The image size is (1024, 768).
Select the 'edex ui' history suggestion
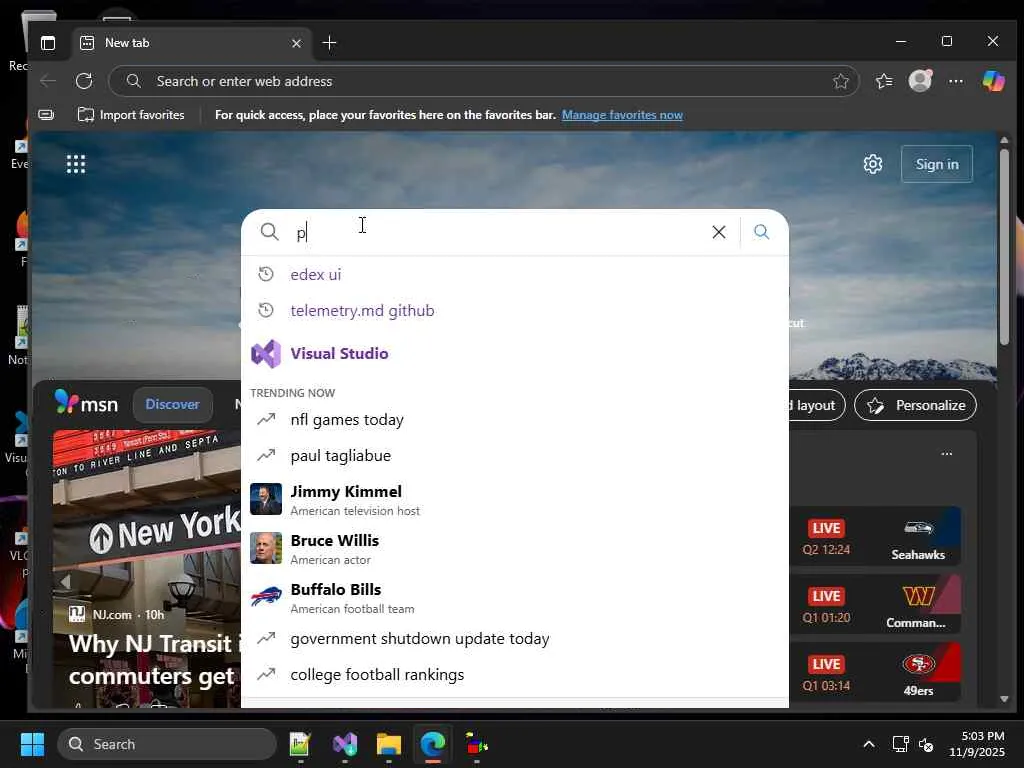click(x=515, y=274)
